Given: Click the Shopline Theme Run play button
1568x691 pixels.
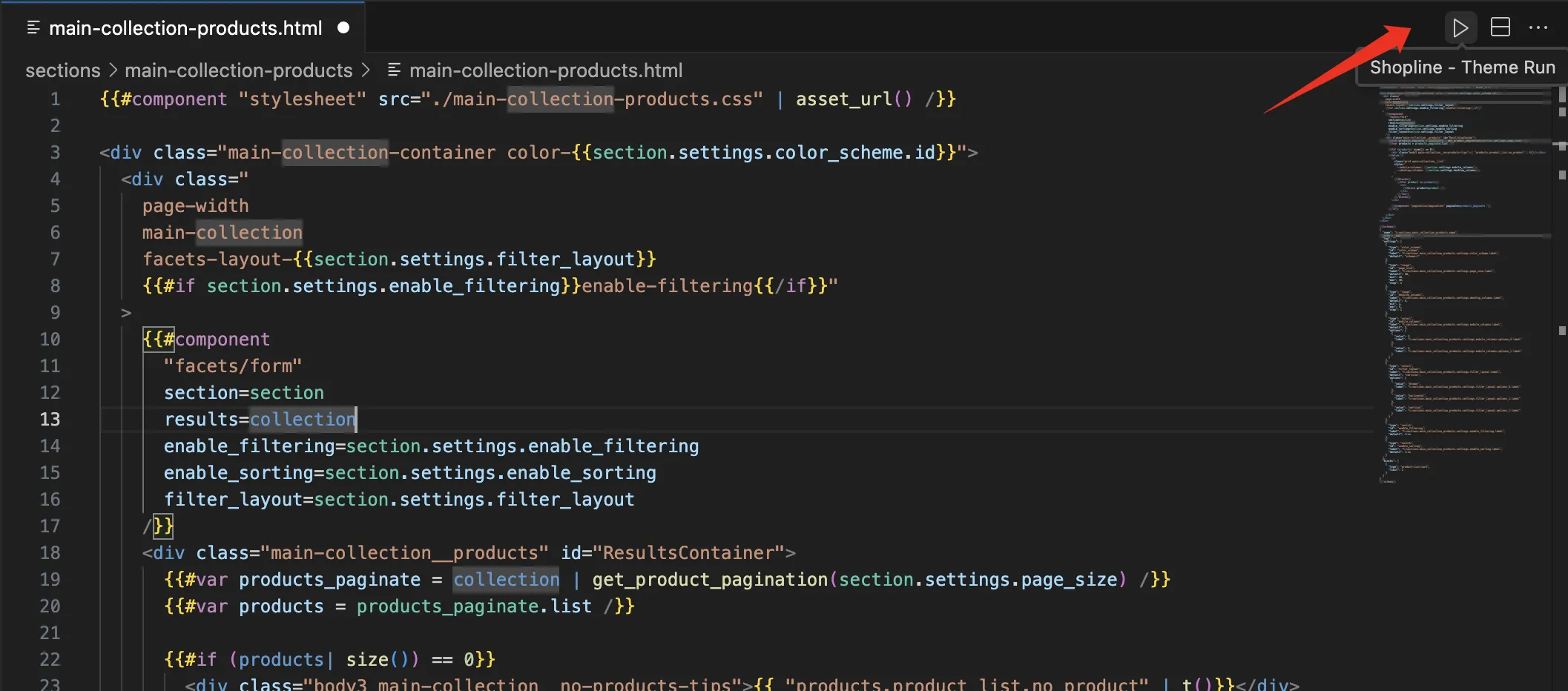Looking at the screenshot, I should click(x=1460, y=28).
